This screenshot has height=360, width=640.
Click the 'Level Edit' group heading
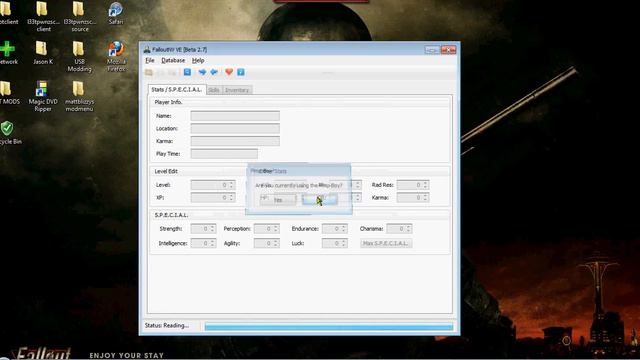coord(166,171)
